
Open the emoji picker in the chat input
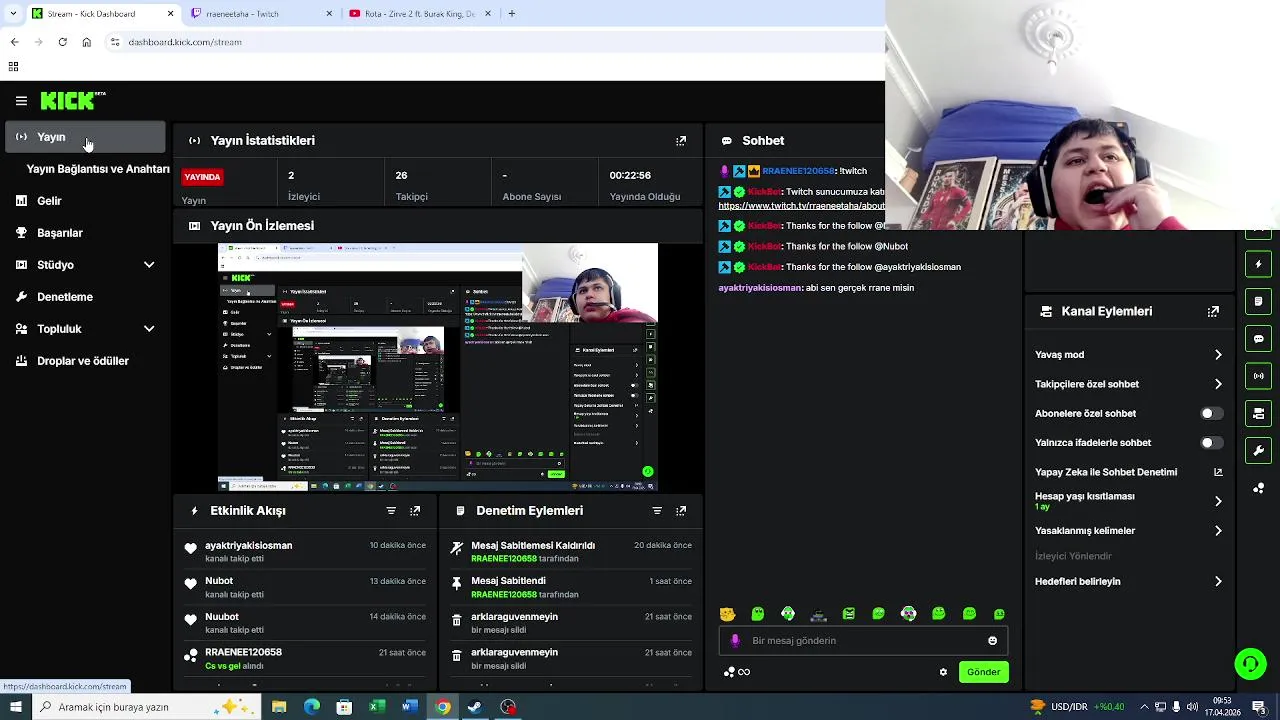click(992, 641)
